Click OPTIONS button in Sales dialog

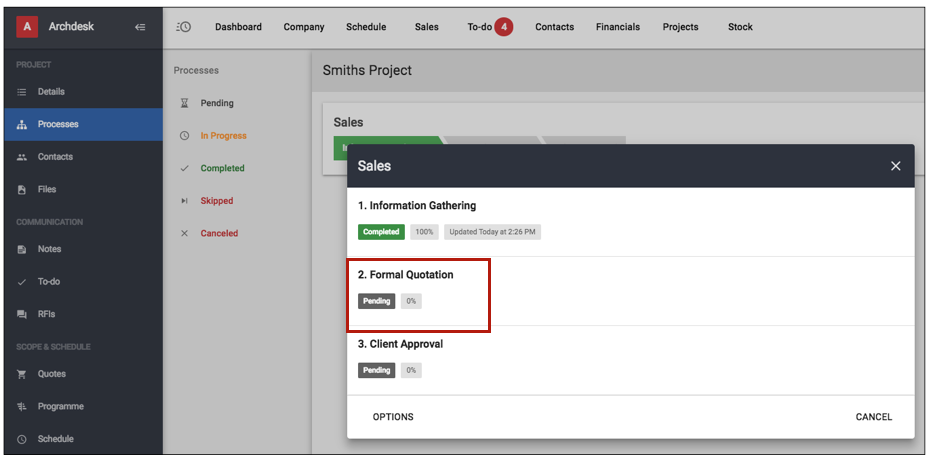(393, 417)
